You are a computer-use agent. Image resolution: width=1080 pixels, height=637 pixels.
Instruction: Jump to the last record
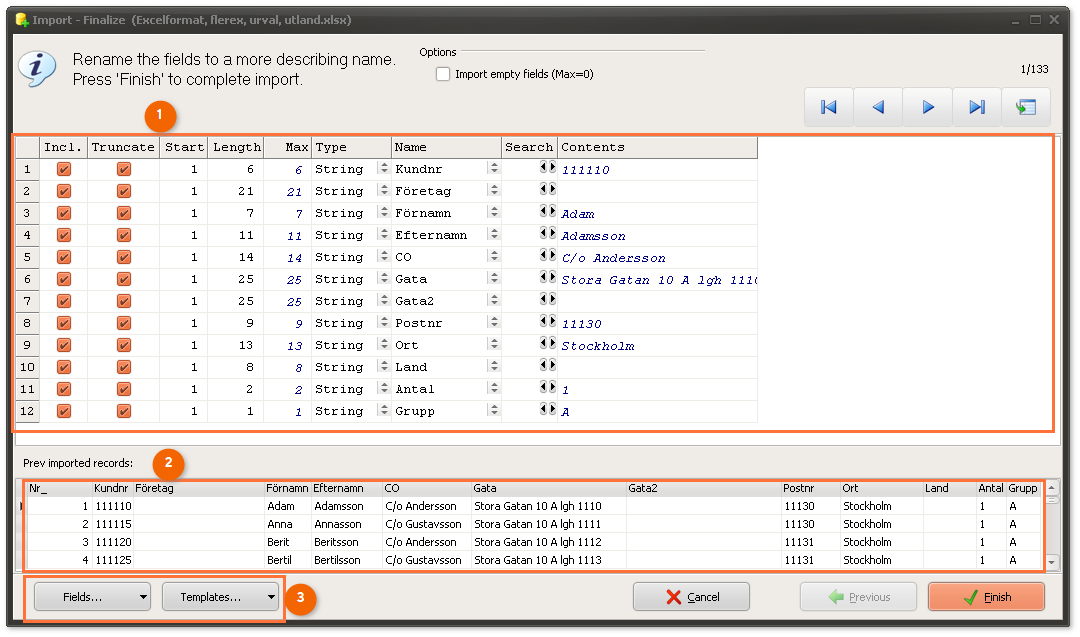(977, 107)
